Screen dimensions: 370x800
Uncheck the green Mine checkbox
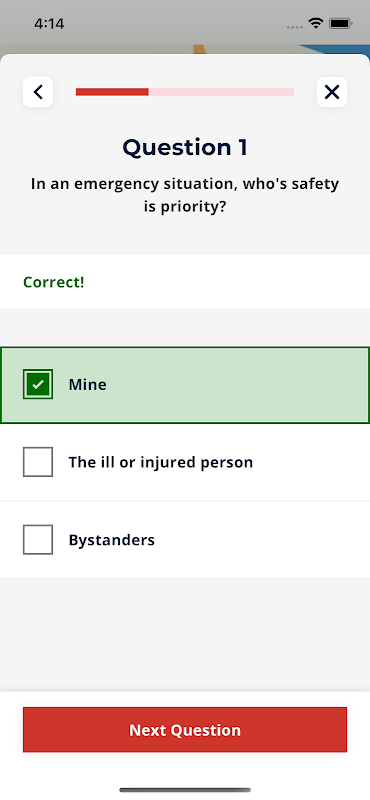(x=38, y=384)
